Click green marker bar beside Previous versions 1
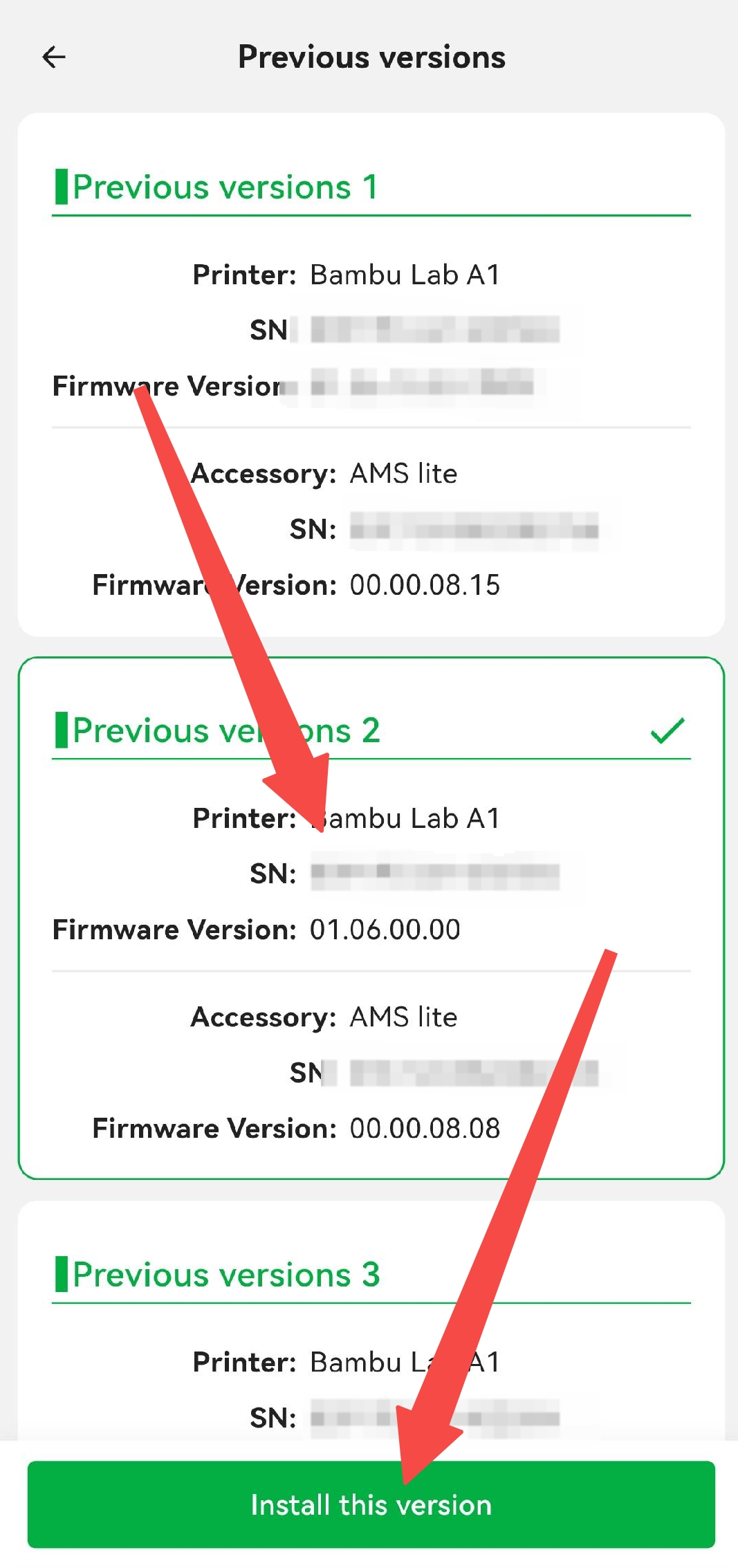The width and height of the screenshot is (738, 1568). pos(62,187)
